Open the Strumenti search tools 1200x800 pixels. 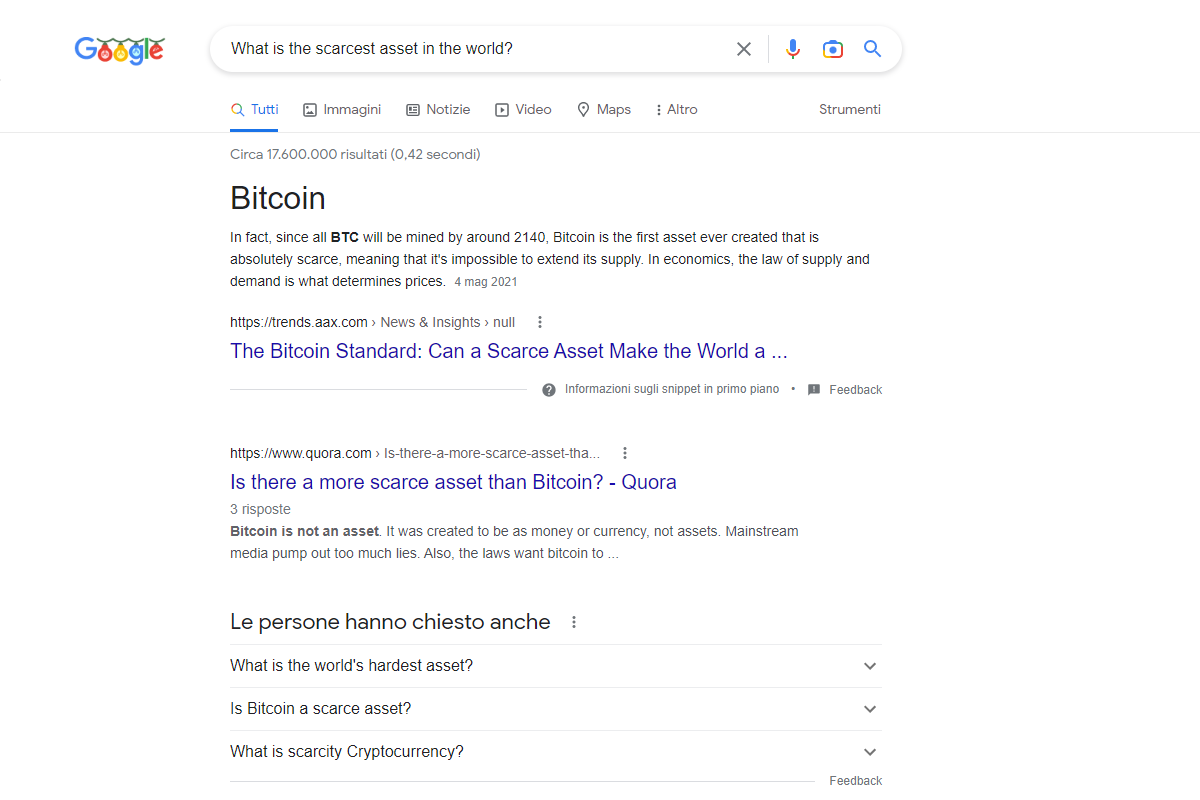849,109
